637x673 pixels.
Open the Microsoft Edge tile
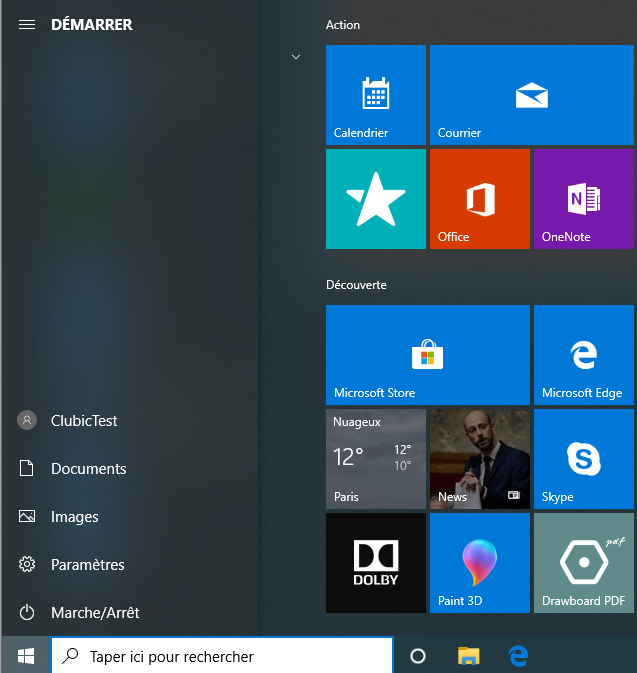584,355
